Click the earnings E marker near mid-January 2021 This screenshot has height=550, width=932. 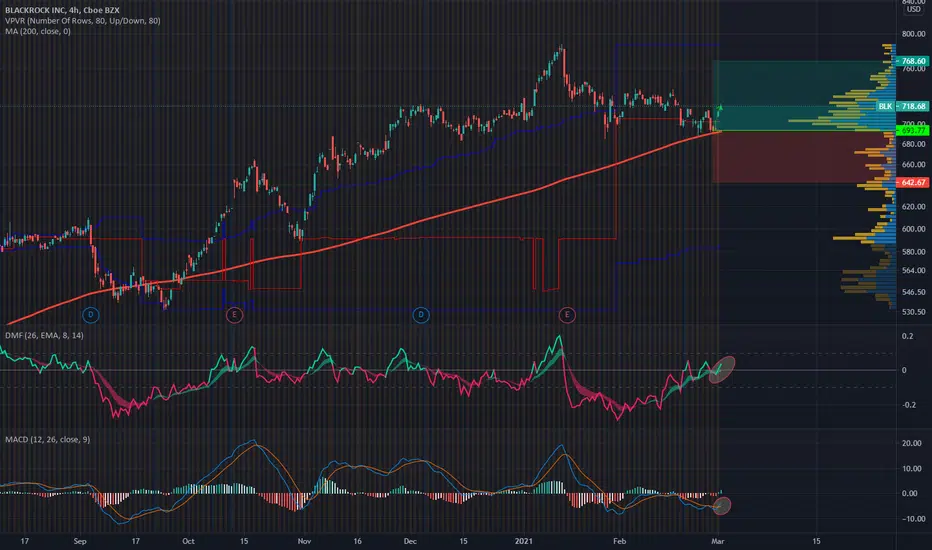[x=567, y=315]
